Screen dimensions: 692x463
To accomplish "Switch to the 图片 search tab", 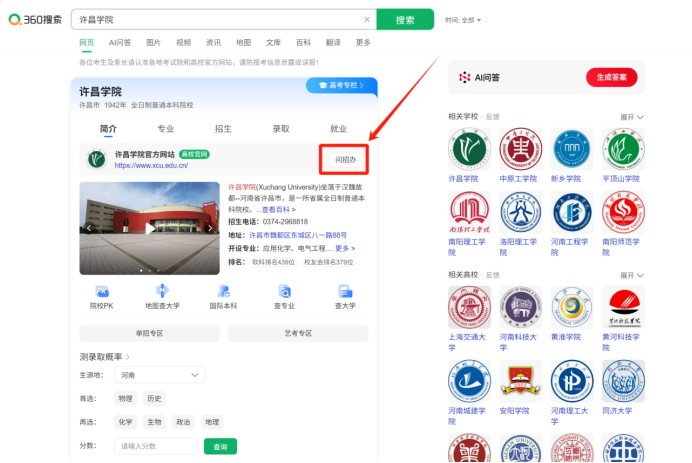I will click(x=153, y=42).
